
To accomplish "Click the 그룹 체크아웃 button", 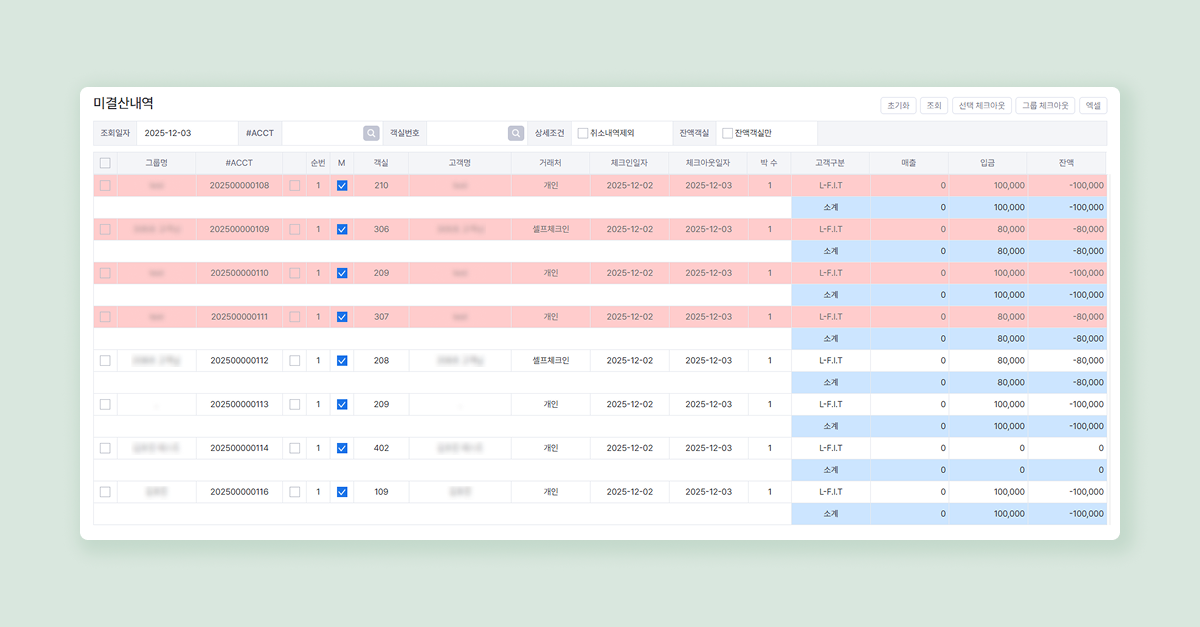I will coord(1045,105).
